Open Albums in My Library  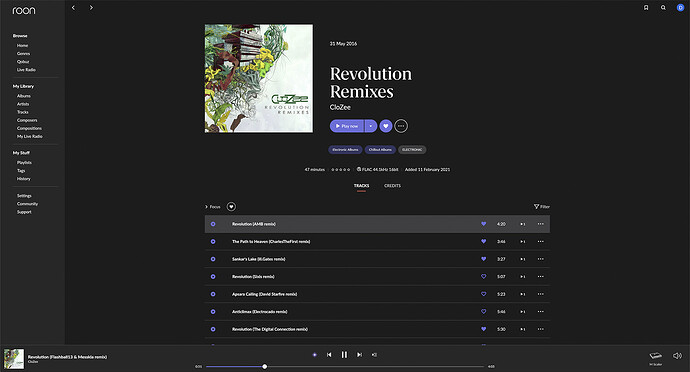24,96
